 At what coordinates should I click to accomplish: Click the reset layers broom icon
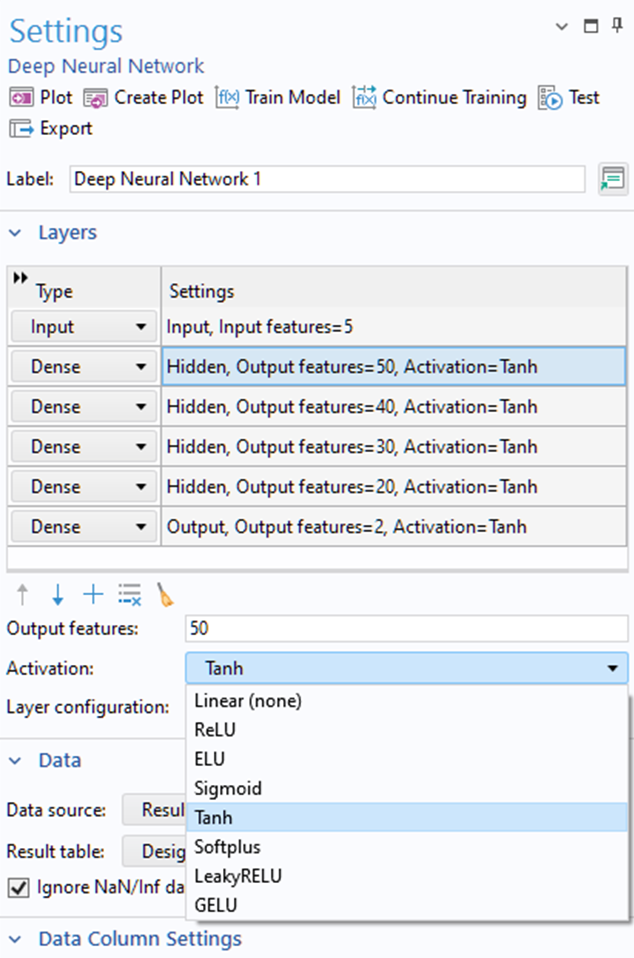(165, 594)
